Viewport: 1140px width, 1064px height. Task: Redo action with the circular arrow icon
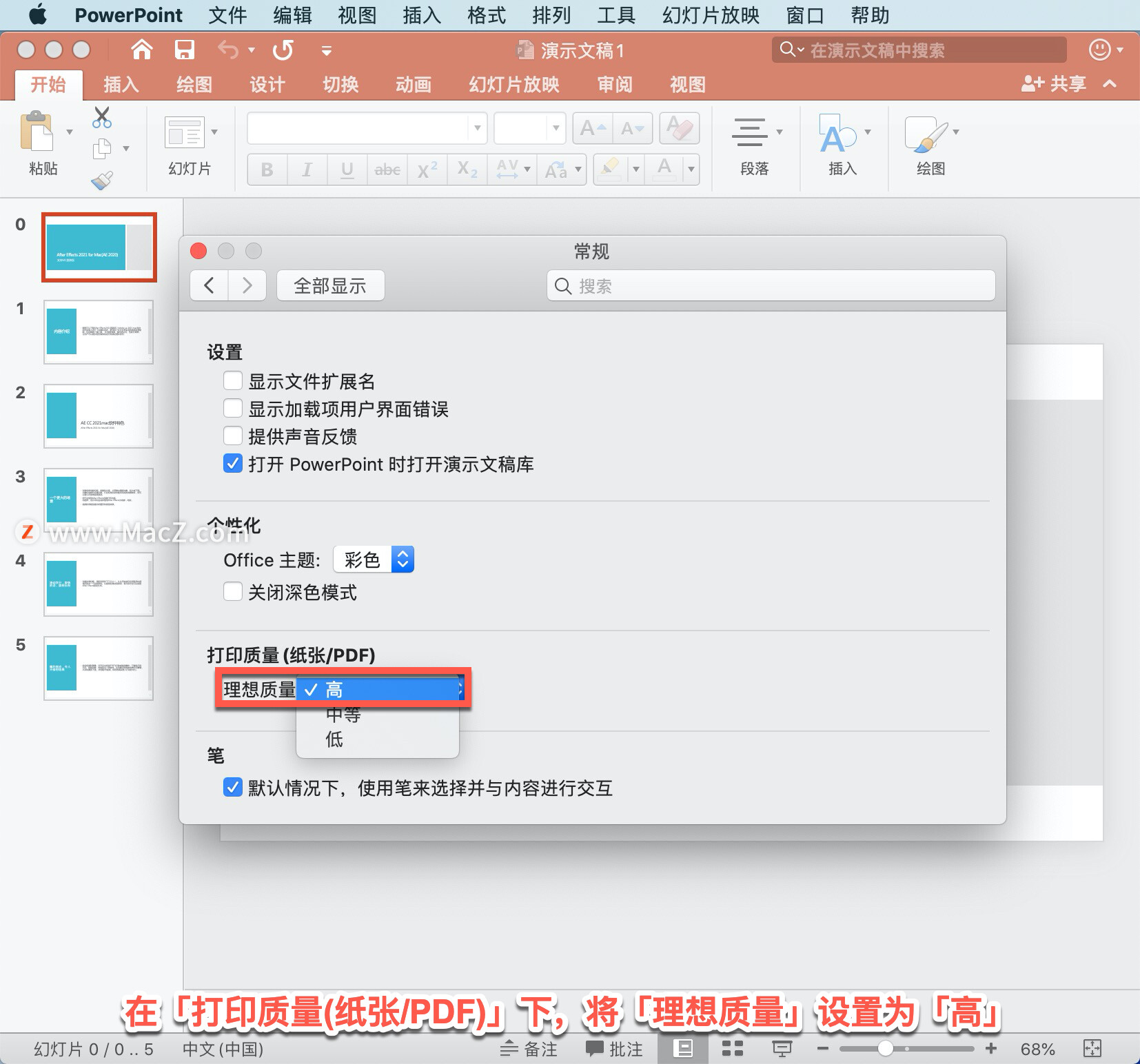pos(283,50)
